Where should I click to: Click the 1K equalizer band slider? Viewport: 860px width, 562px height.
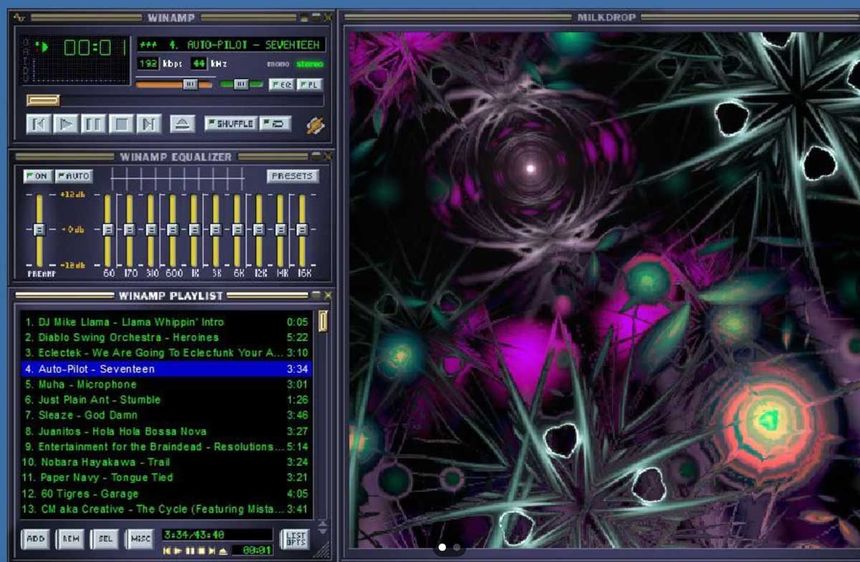tap(194, 230)
